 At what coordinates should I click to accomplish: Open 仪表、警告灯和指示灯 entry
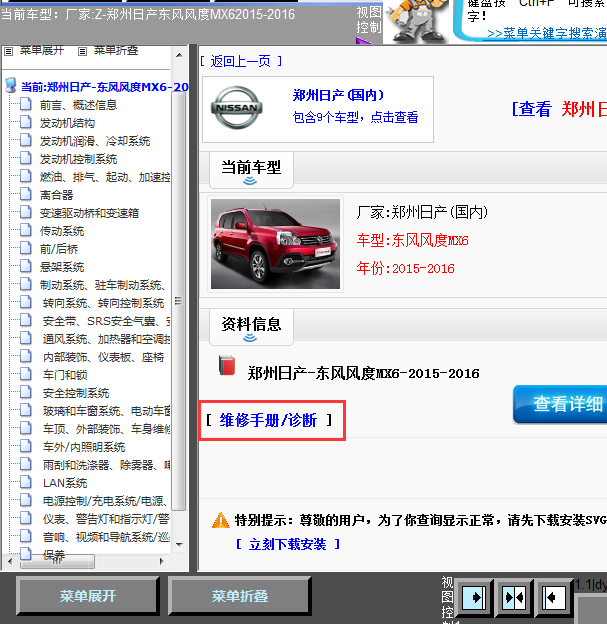[106, 519]
